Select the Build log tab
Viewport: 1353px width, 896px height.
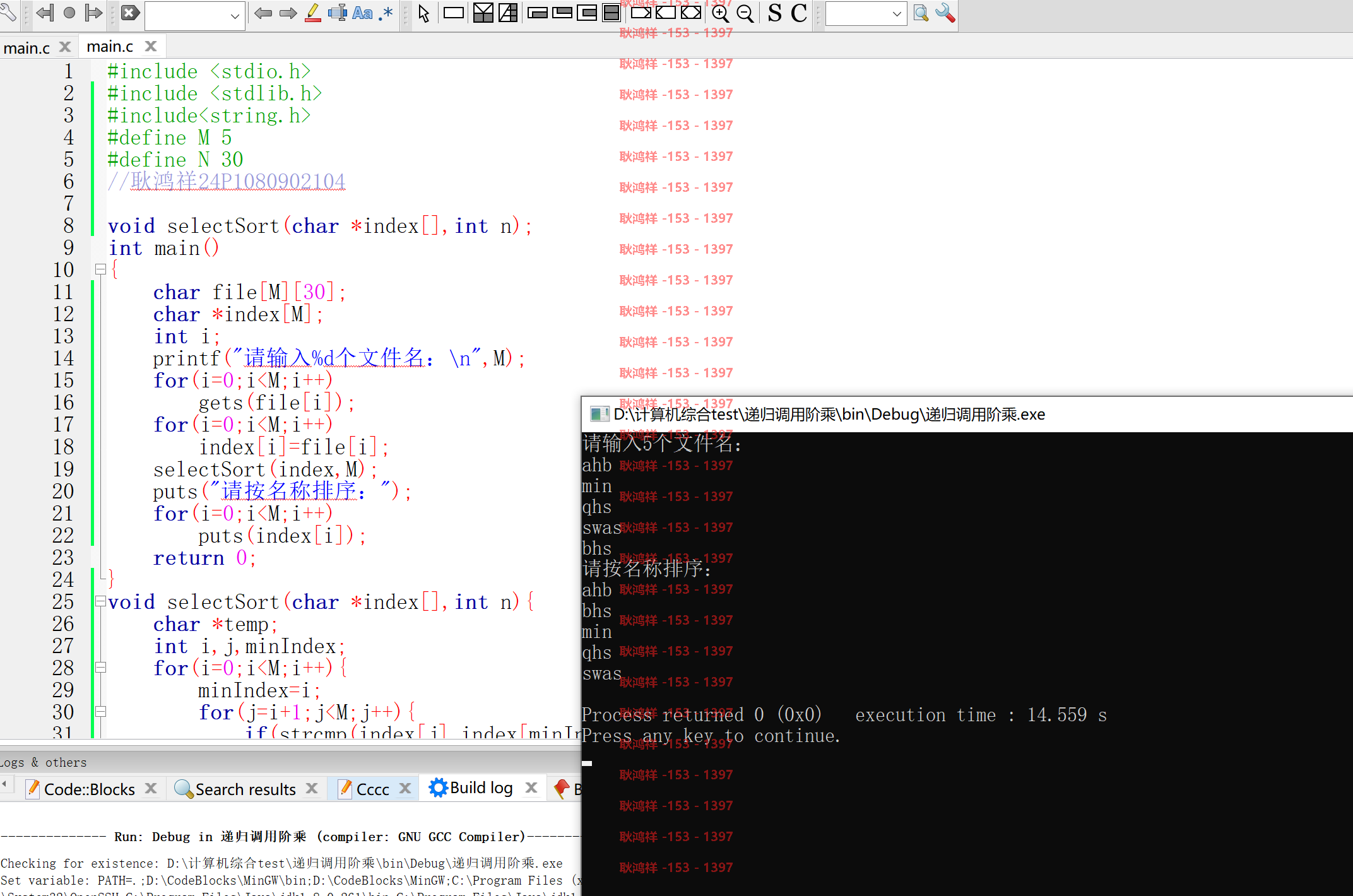481,787
